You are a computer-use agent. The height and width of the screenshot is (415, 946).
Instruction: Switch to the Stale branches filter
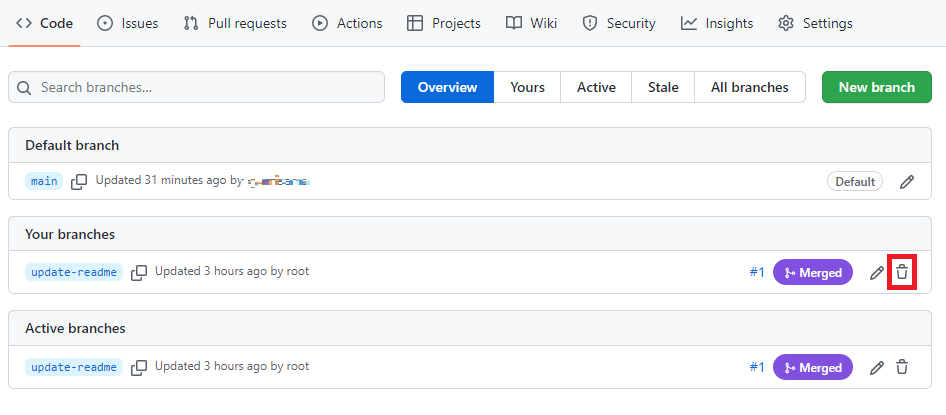(x=662, y=87)
